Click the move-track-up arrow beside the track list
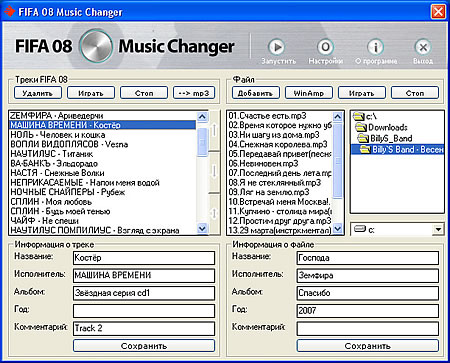 214,130
